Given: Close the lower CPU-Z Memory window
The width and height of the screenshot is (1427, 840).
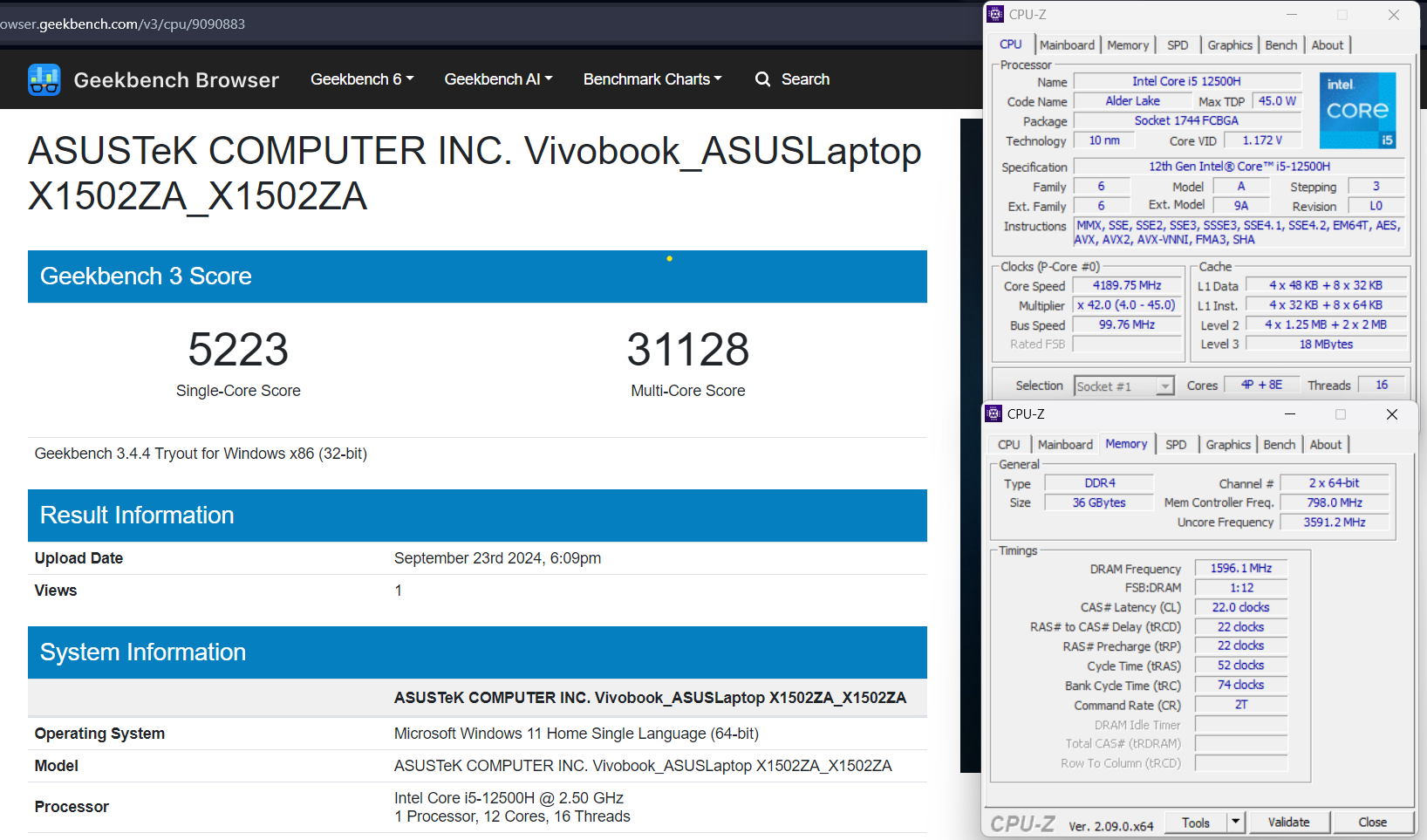Looking at the screenshot, I should [x=1392, y=414].
